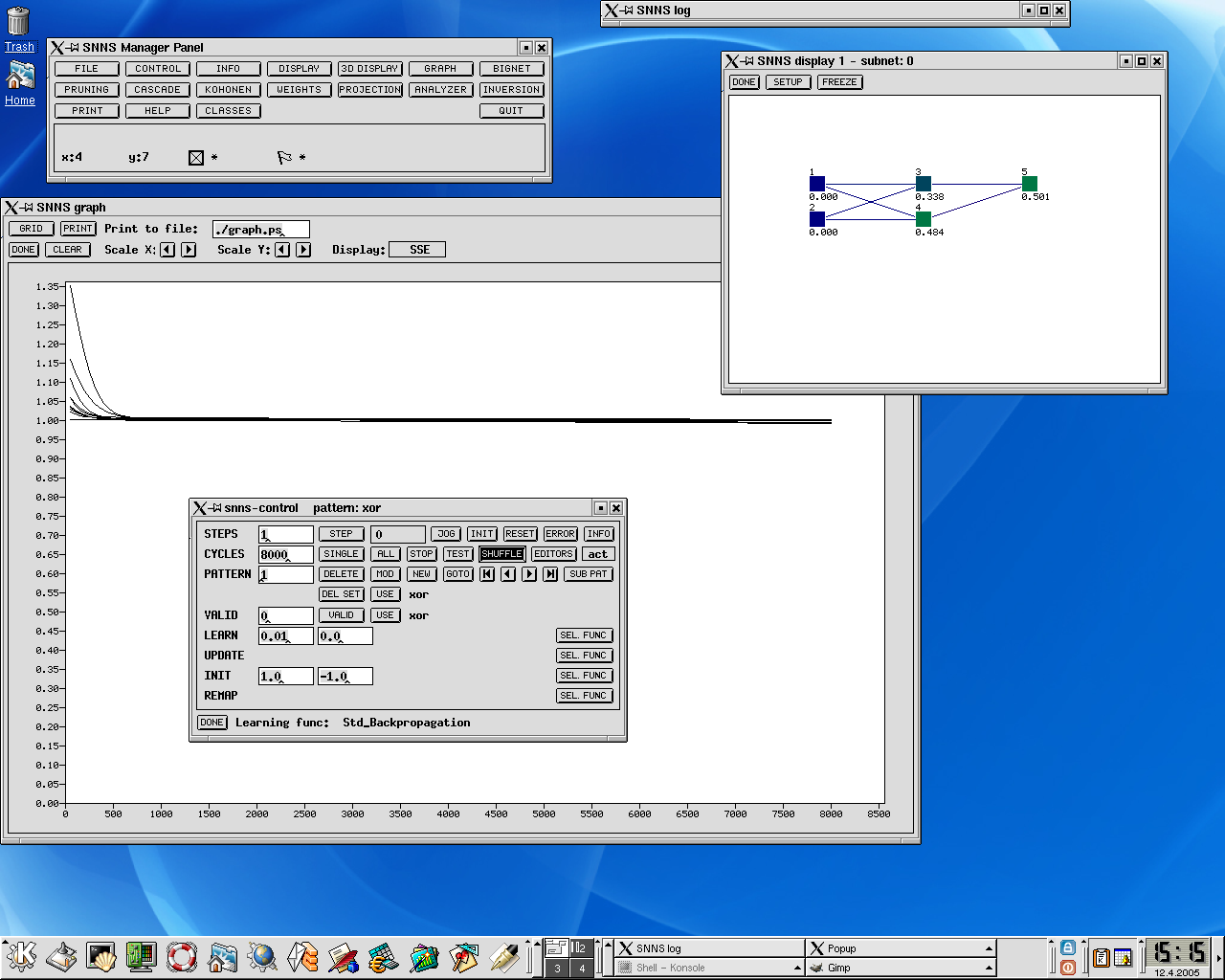Click the ALL training button in snns-control
The image size is (1225, 980).
386,554
